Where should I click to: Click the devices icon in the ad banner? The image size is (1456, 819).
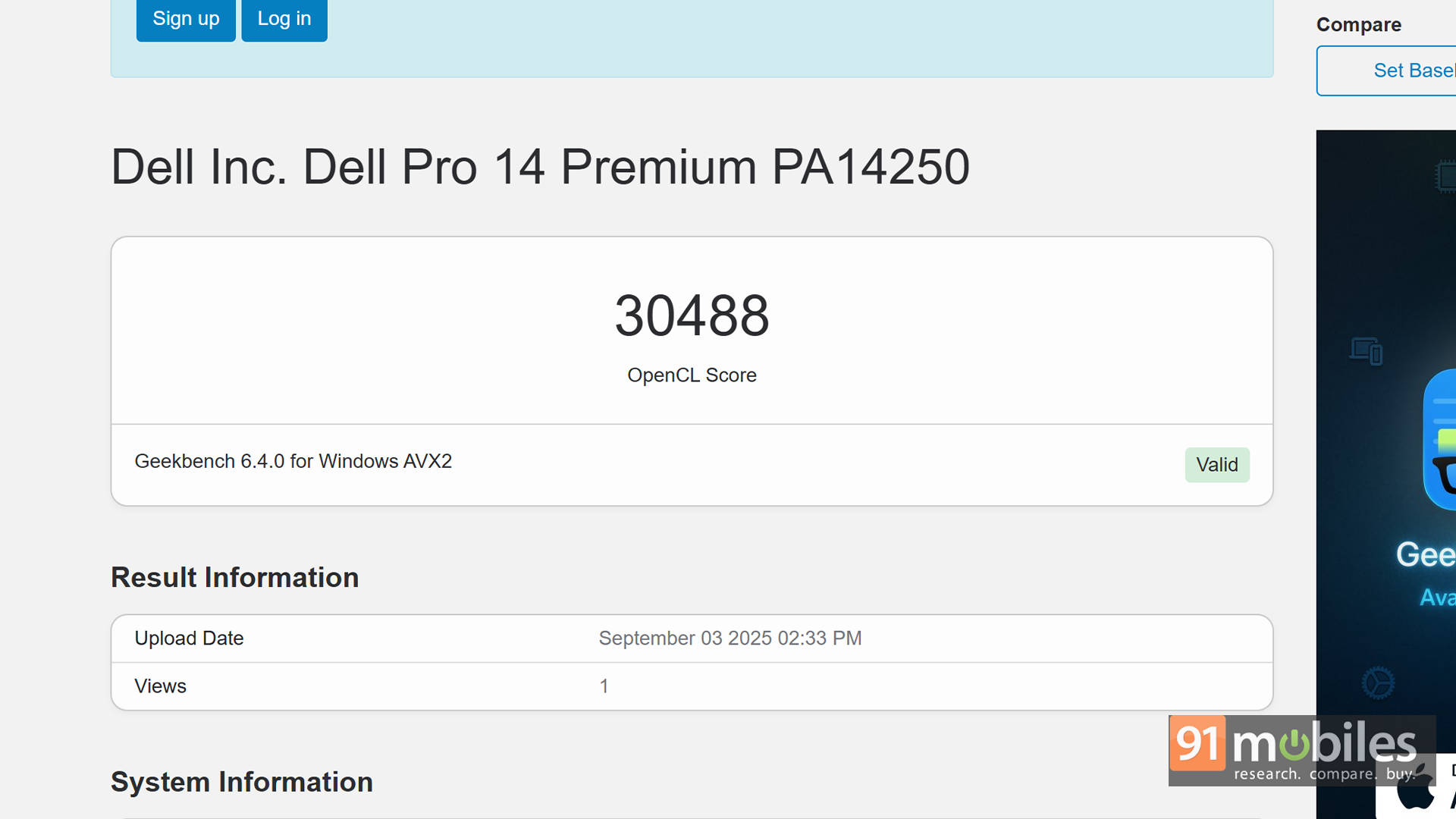pyautogui.click(x=1366, y=351)
